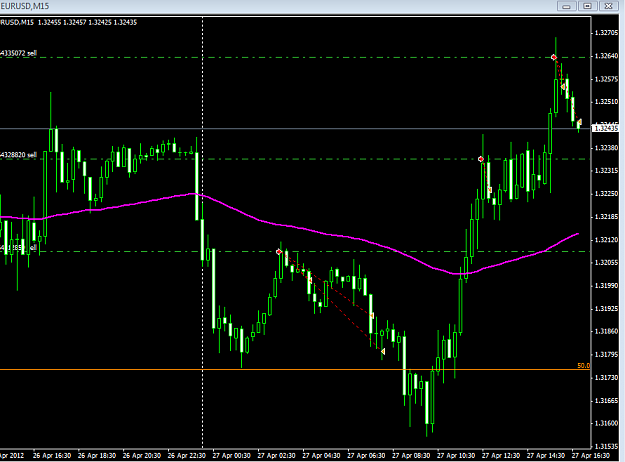Click the 26 Apr 16:30 time label
The width and height of the screenshot is (625, 462).
[52, 455]
